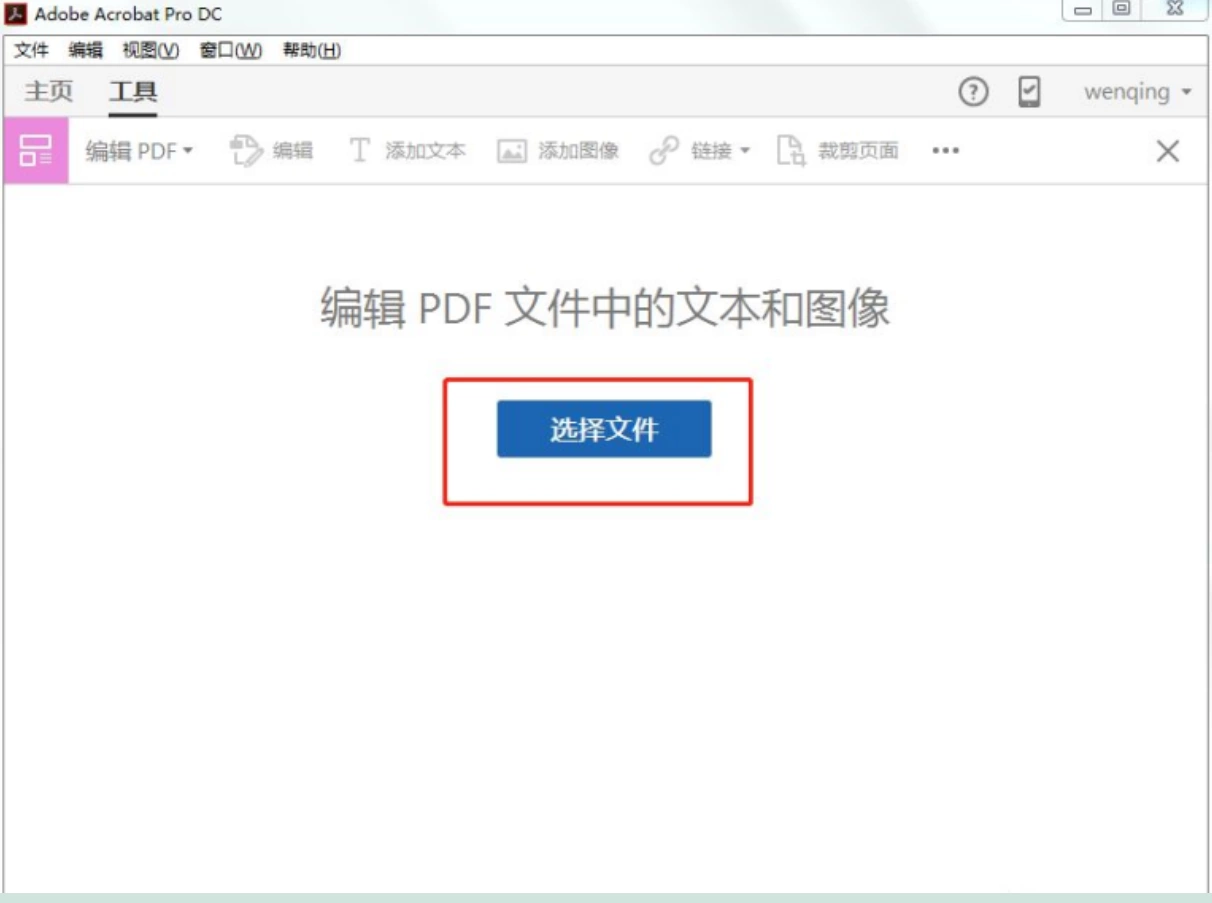Open the 窗口(W) menu
The height and width of the screenshot is (903, 1212).
231,50
